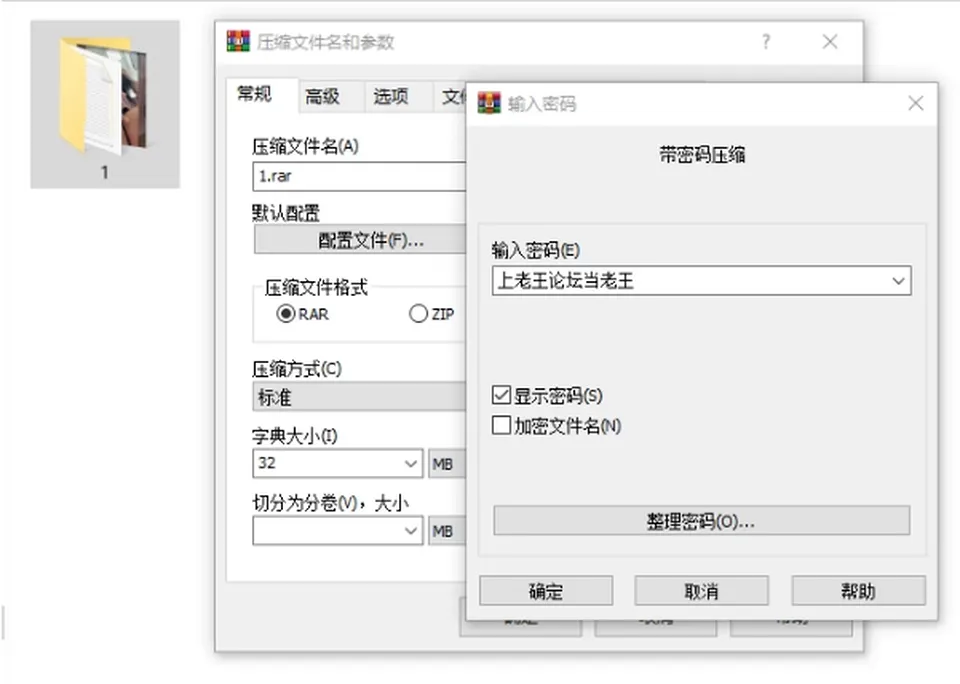Click the help question mark in archive dialog
The width and height of the screenshot is (960, 684).
[x=766, y=42]
